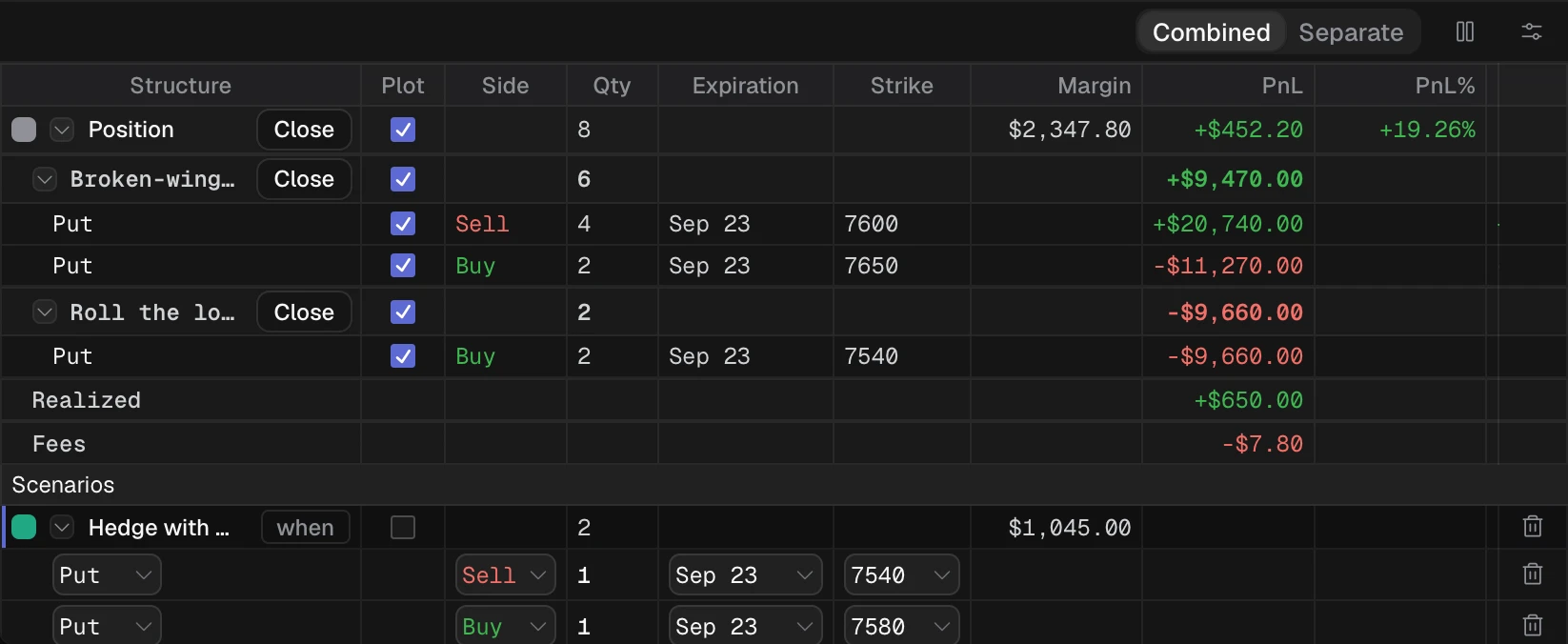Click the -$7.80 fees value
The height and width of the screenshot is (644, 1568).
[x=1262, y=444]
